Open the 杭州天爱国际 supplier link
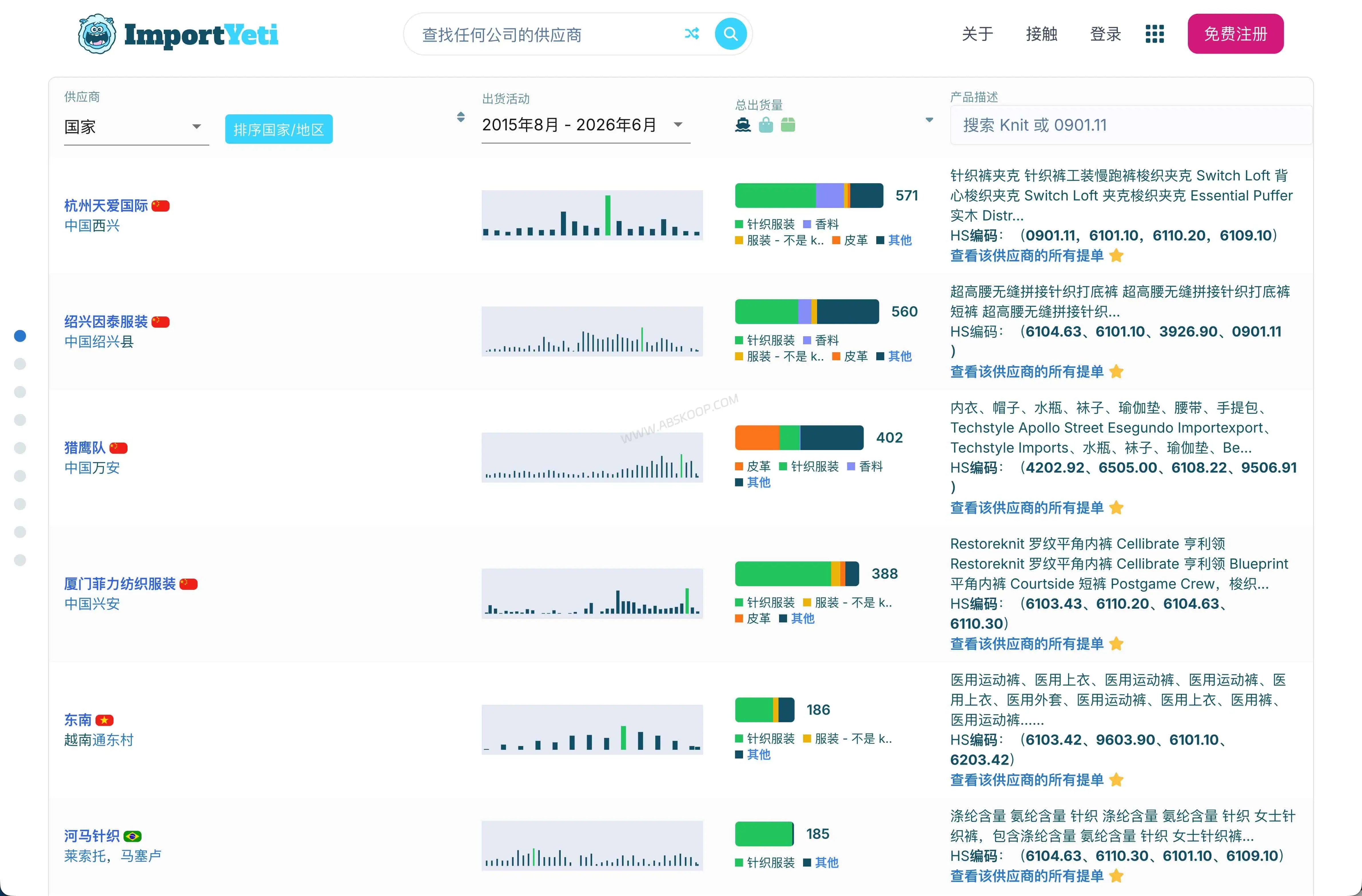This screenshot has width=1362, height=896. [x=106, y=206]
